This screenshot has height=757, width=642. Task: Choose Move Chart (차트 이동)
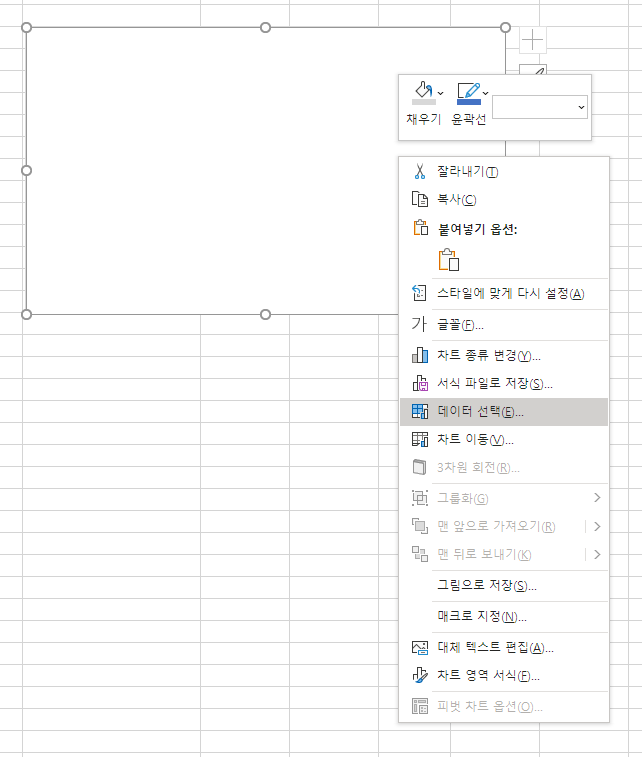click(x=504, y=439)
